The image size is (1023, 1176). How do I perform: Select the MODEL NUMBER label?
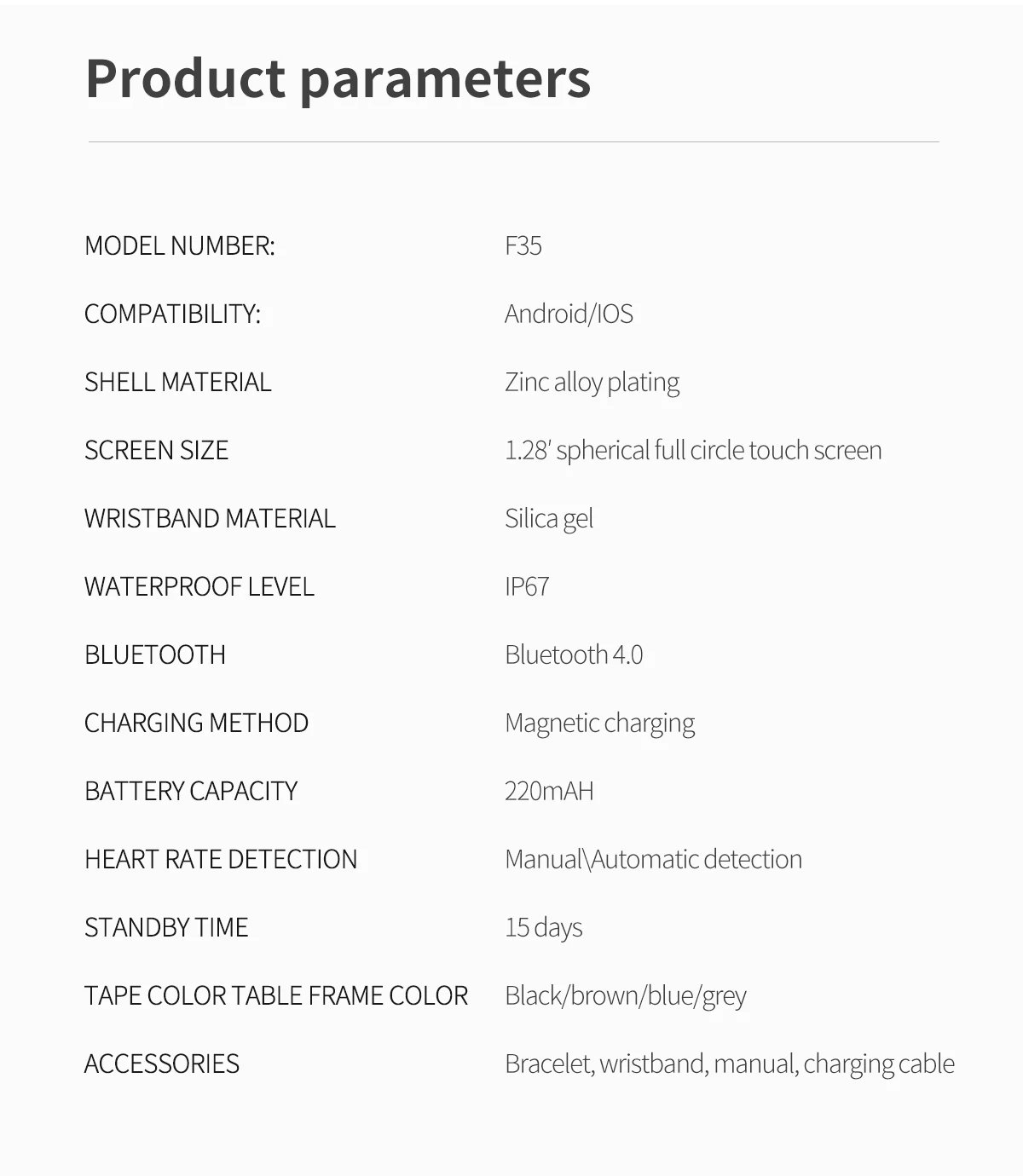(x=180, y=246)
